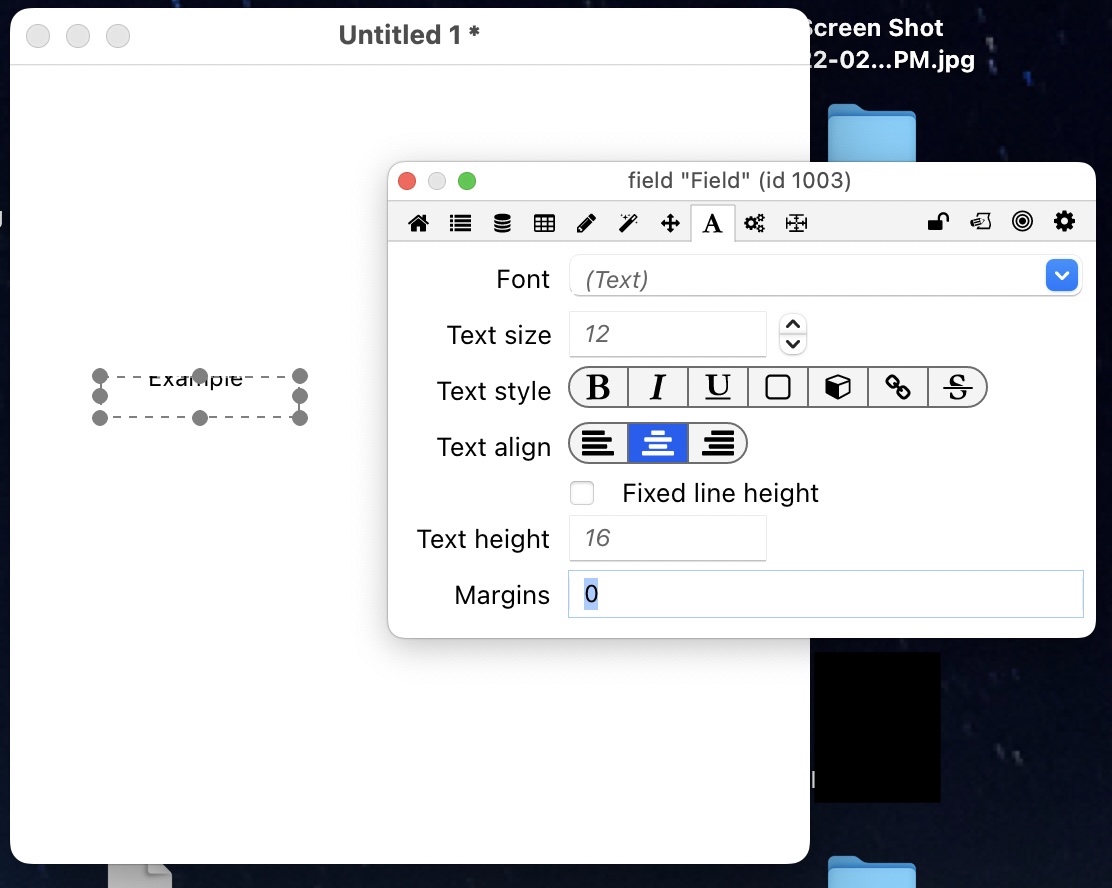Image resolution: width=1112 pixels, height=888 pixels.
Task: Open the Basic properties home tab
Action: click(x=419, y=223)
